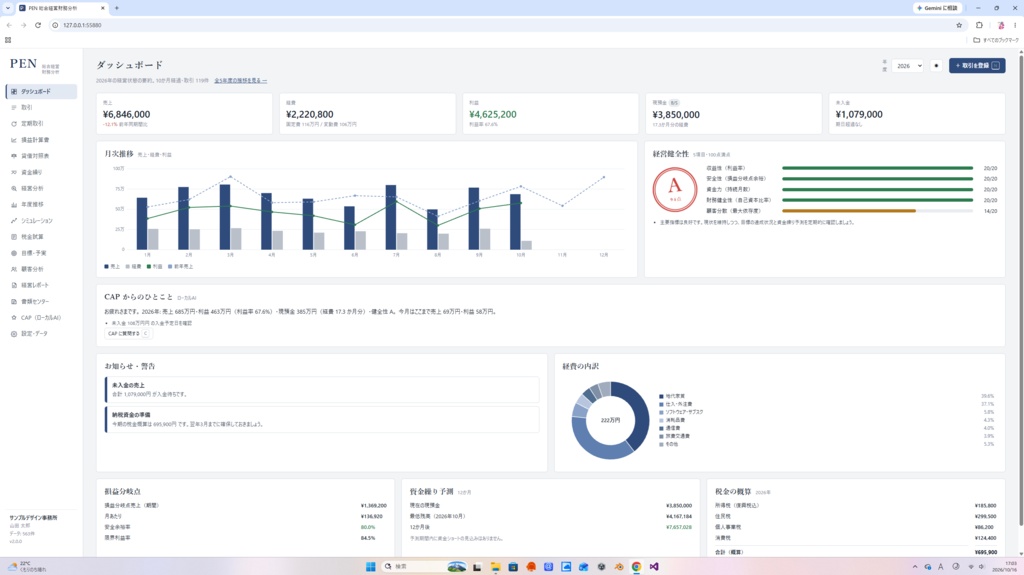
Task: Open 書類センター in the sidebar
Action: (41, 301)
